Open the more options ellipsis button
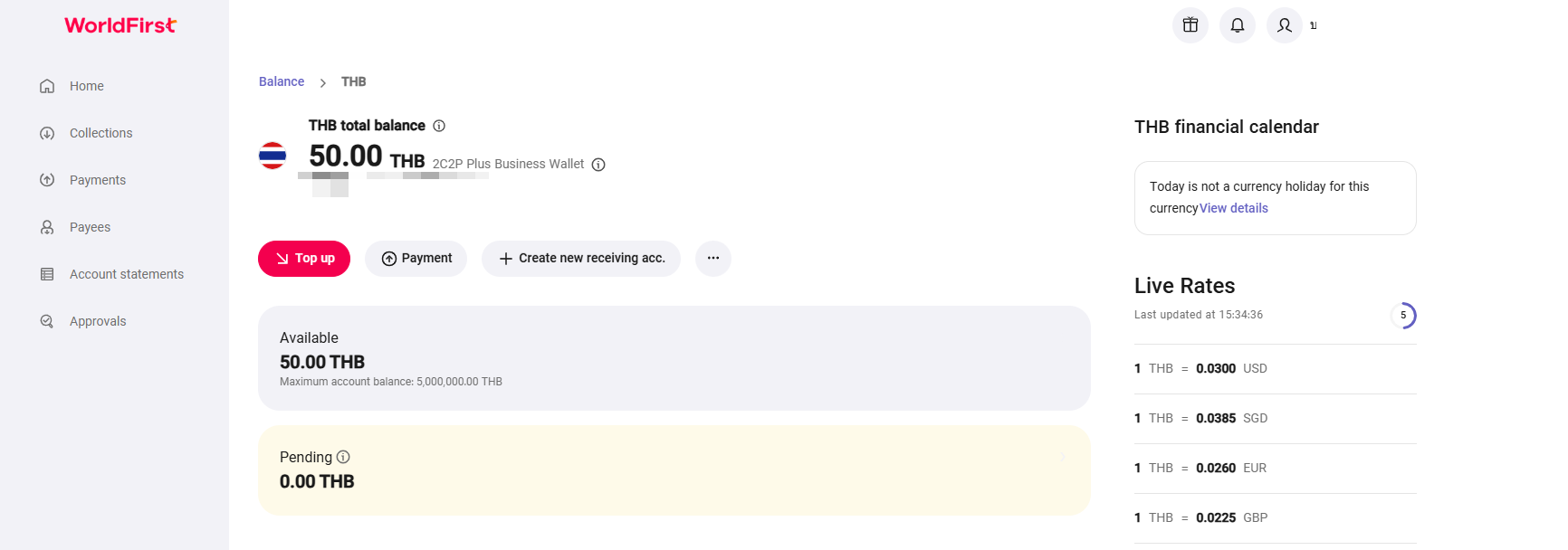Screen dimensions: 1568x550 point(712,259)
